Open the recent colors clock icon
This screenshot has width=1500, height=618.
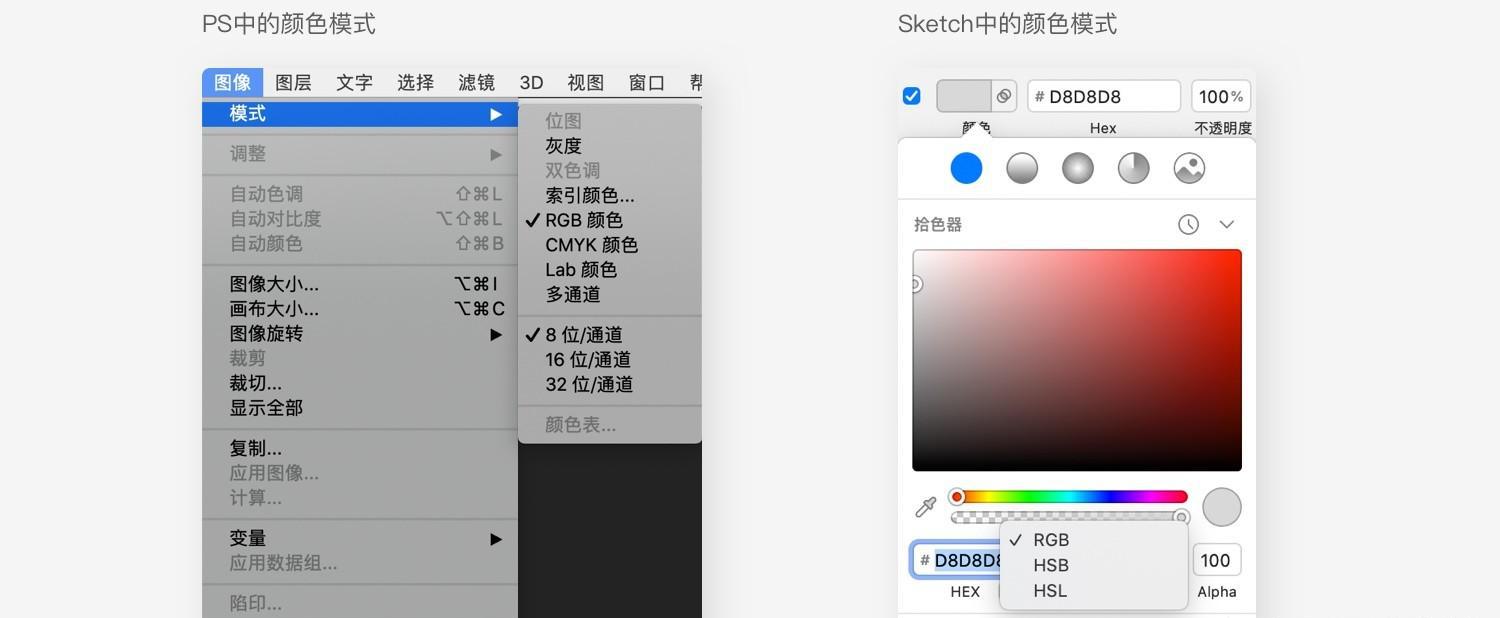click(x=1188, y=225)
